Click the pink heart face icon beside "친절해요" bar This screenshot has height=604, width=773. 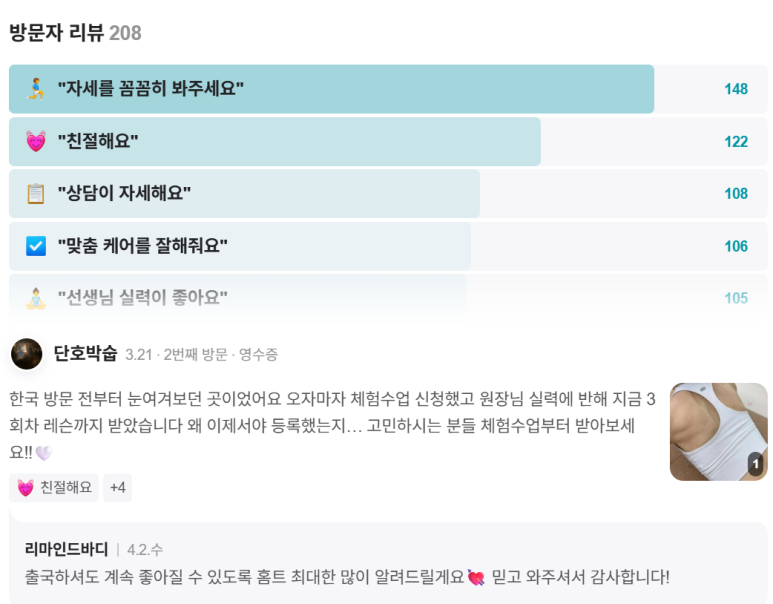pos(36,142)
